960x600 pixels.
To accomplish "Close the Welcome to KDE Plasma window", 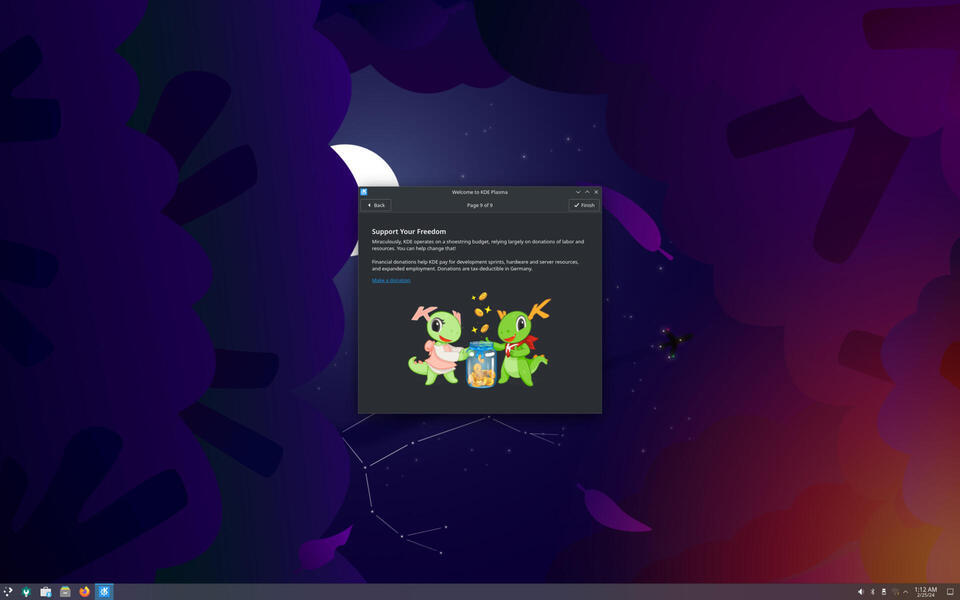I will [596, 192].
